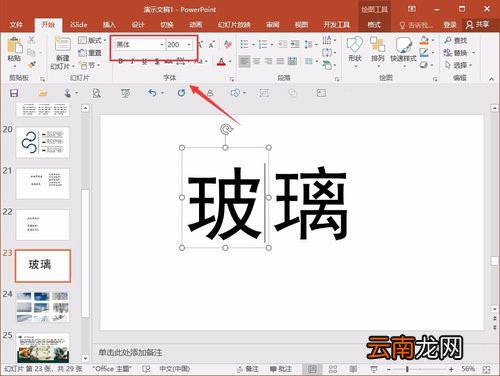Switch to the Drawing Tools Format tab
Image resolution: width=500 pixels, height=376 pixels.
click(x=374, y=25)
